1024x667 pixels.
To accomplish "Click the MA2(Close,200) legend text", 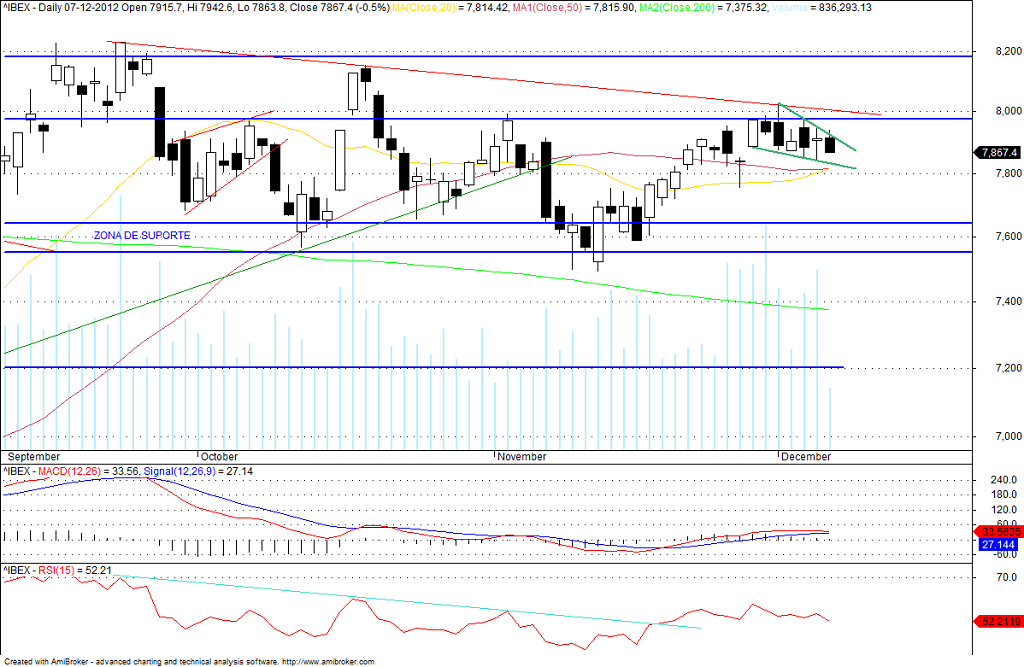I will (x=677, y=8).
